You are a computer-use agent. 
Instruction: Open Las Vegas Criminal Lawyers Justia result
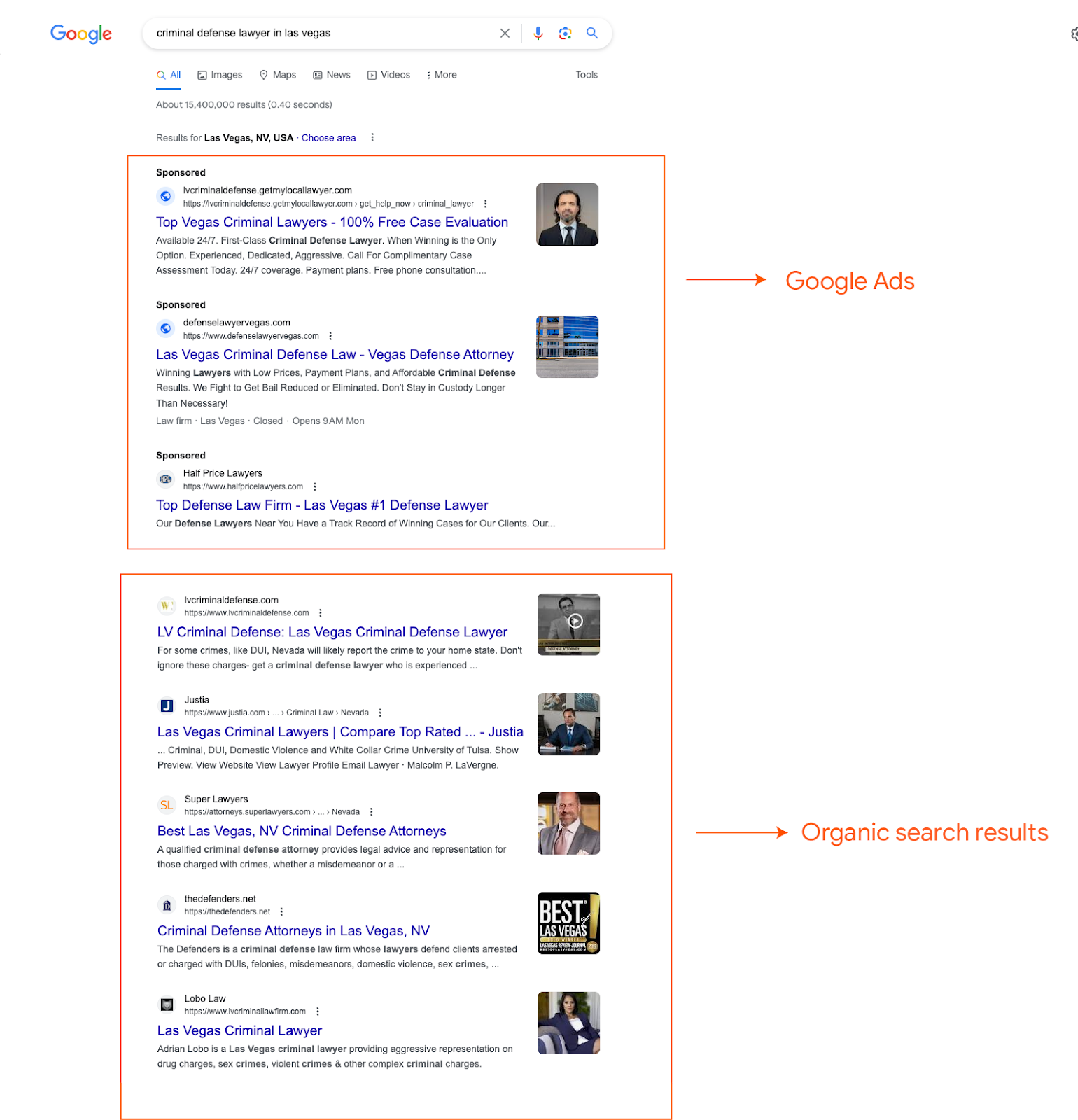pyautogui.click(x=340, y=731)
